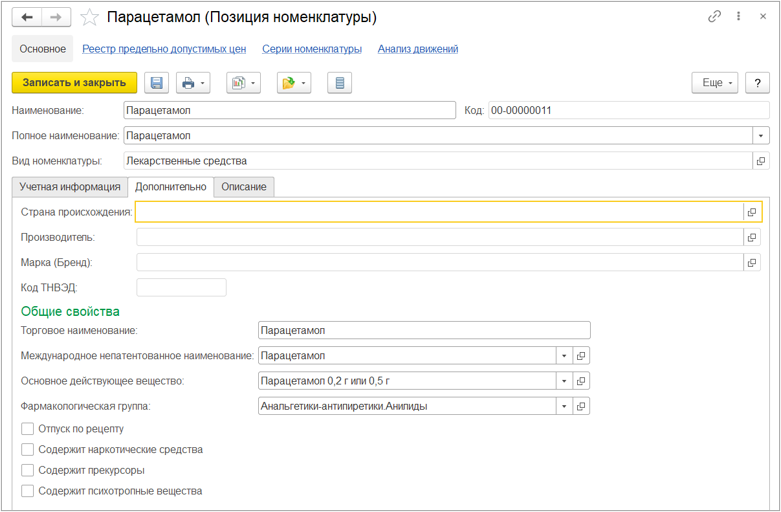Add Парацетамол to favorites with star icon

click(x=90, y=17)
